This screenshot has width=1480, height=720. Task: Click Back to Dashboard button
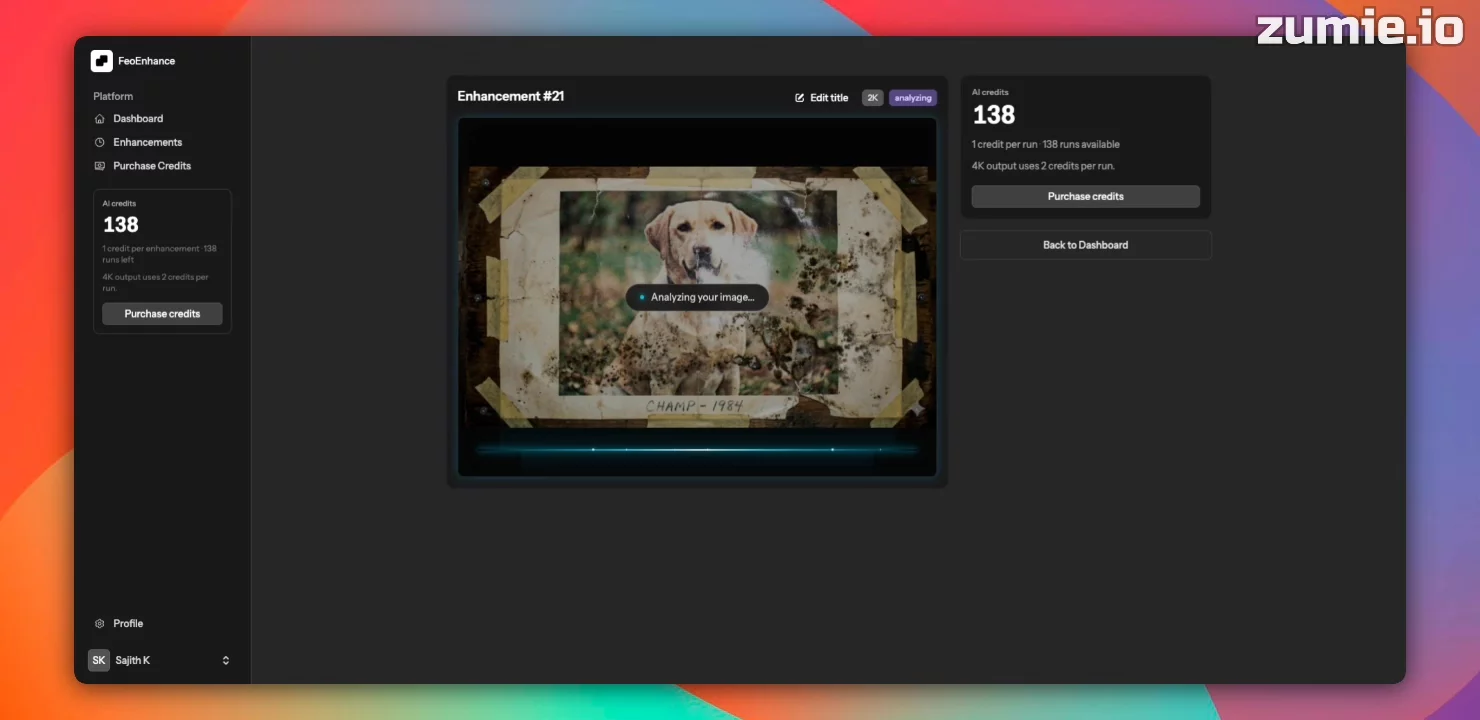[1085, 245]
